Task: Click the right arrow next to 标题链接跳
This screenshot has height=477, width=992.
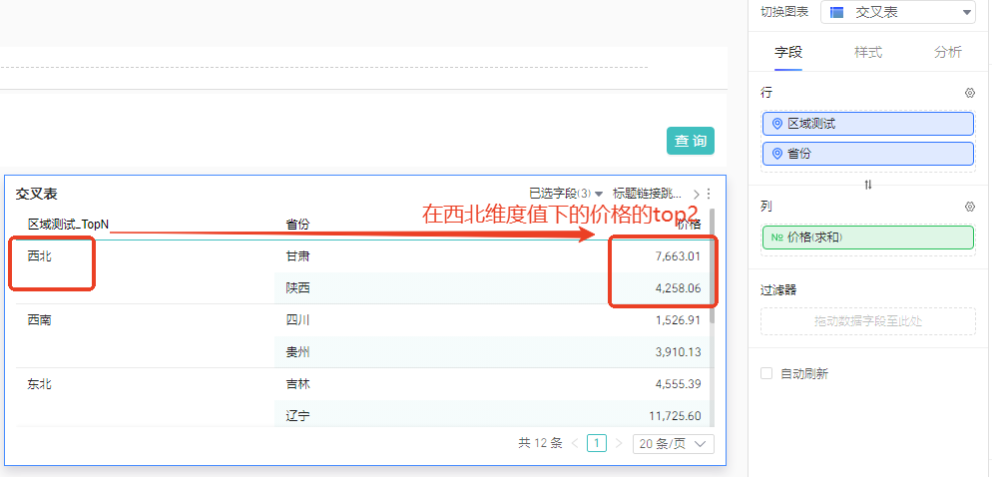Action: pos(696,193)
